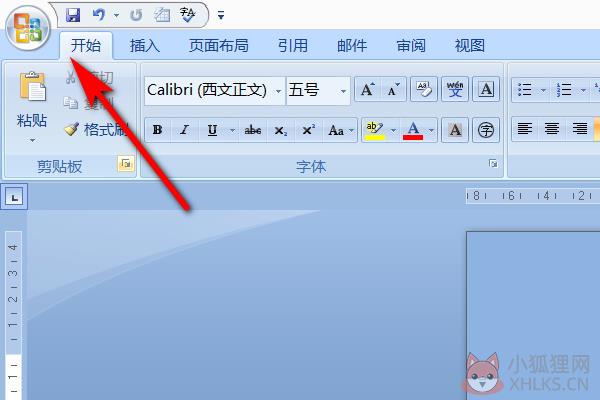Grow font size with larger A icon
The image size is (600, 400).
[x=367, y=90]
